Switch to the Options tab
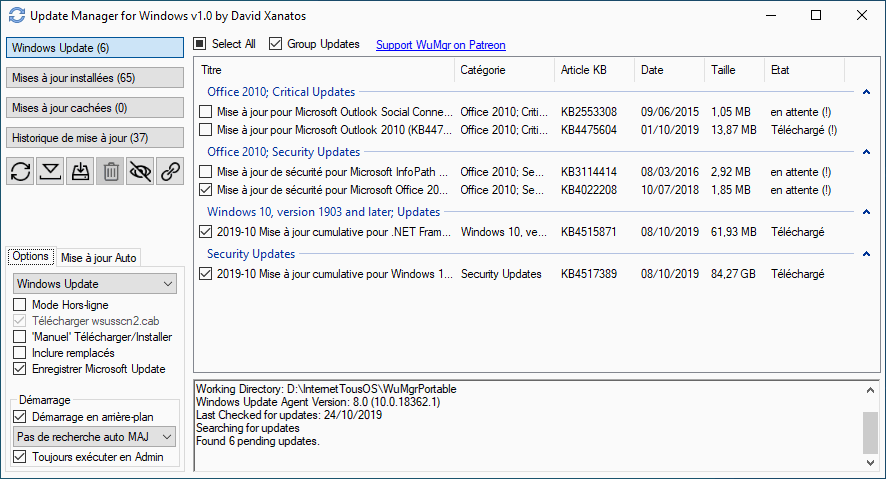886x479 pixels. tap(31, 256)
